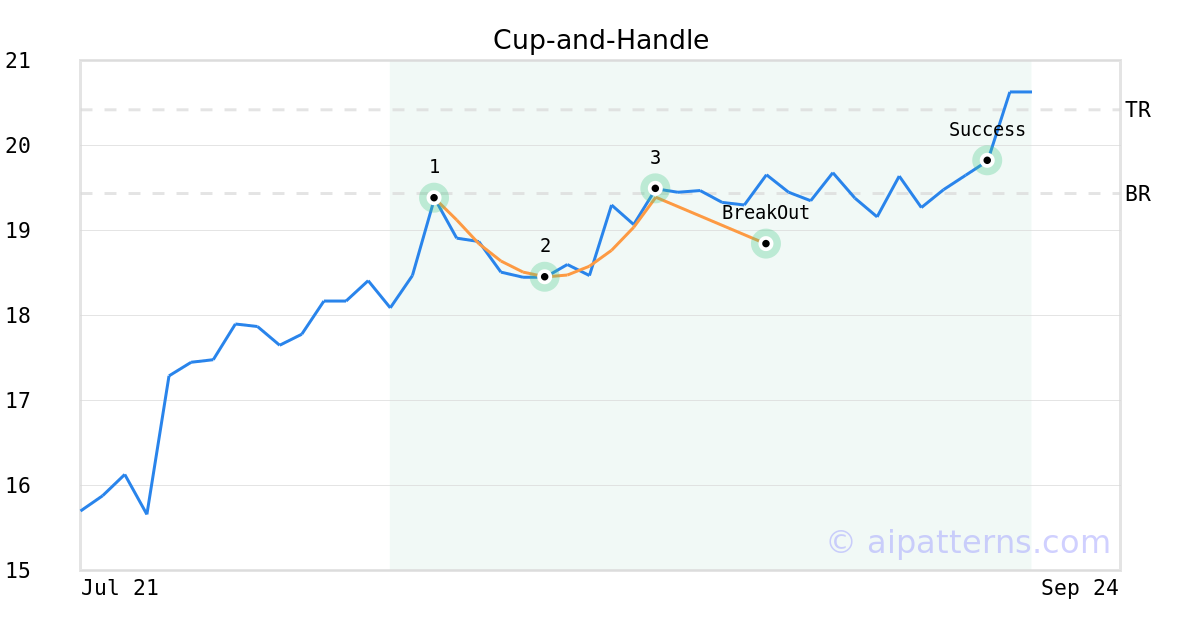Click the point 1 marker circle

(x=433, y=197)
